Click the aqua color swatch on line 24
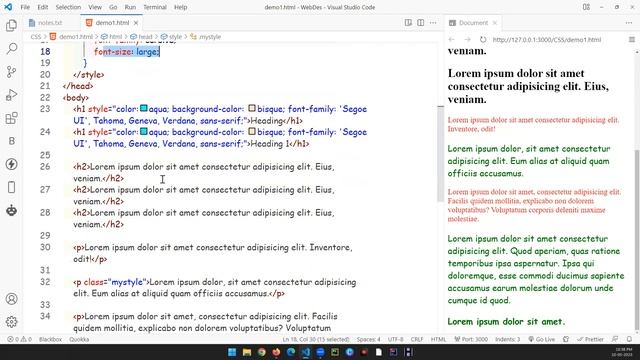Image resolution: width=640 pixels, height=360 pixels. point(144,131)
